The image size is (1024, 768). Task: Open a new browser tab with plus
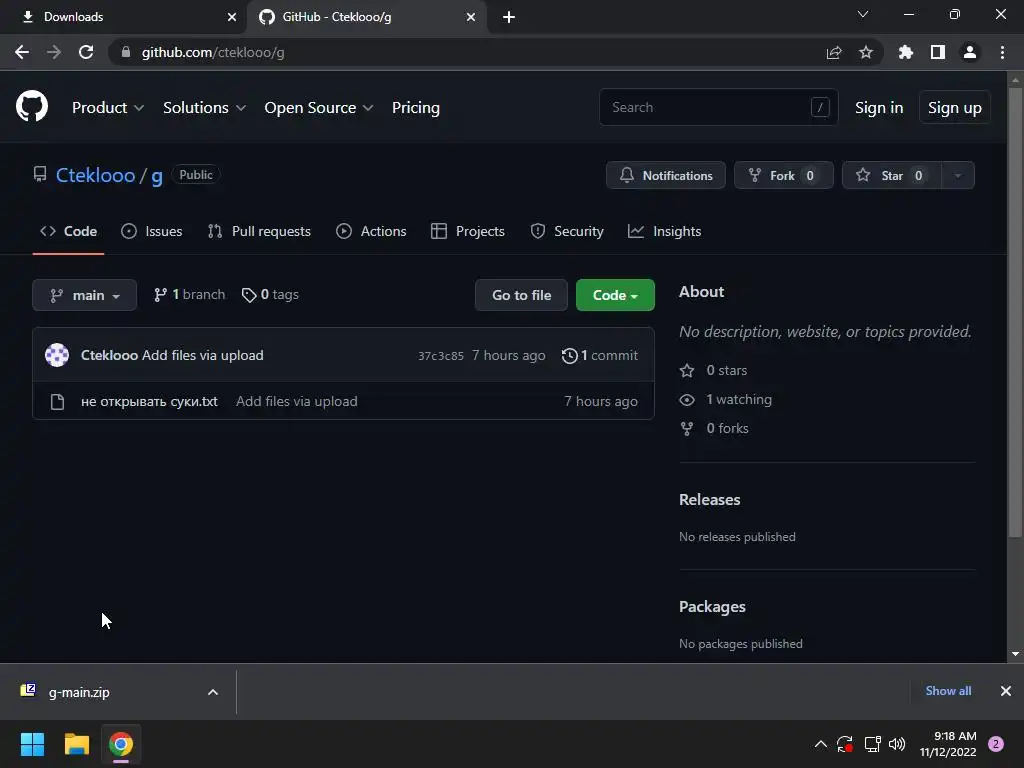(x=509, y=17)
